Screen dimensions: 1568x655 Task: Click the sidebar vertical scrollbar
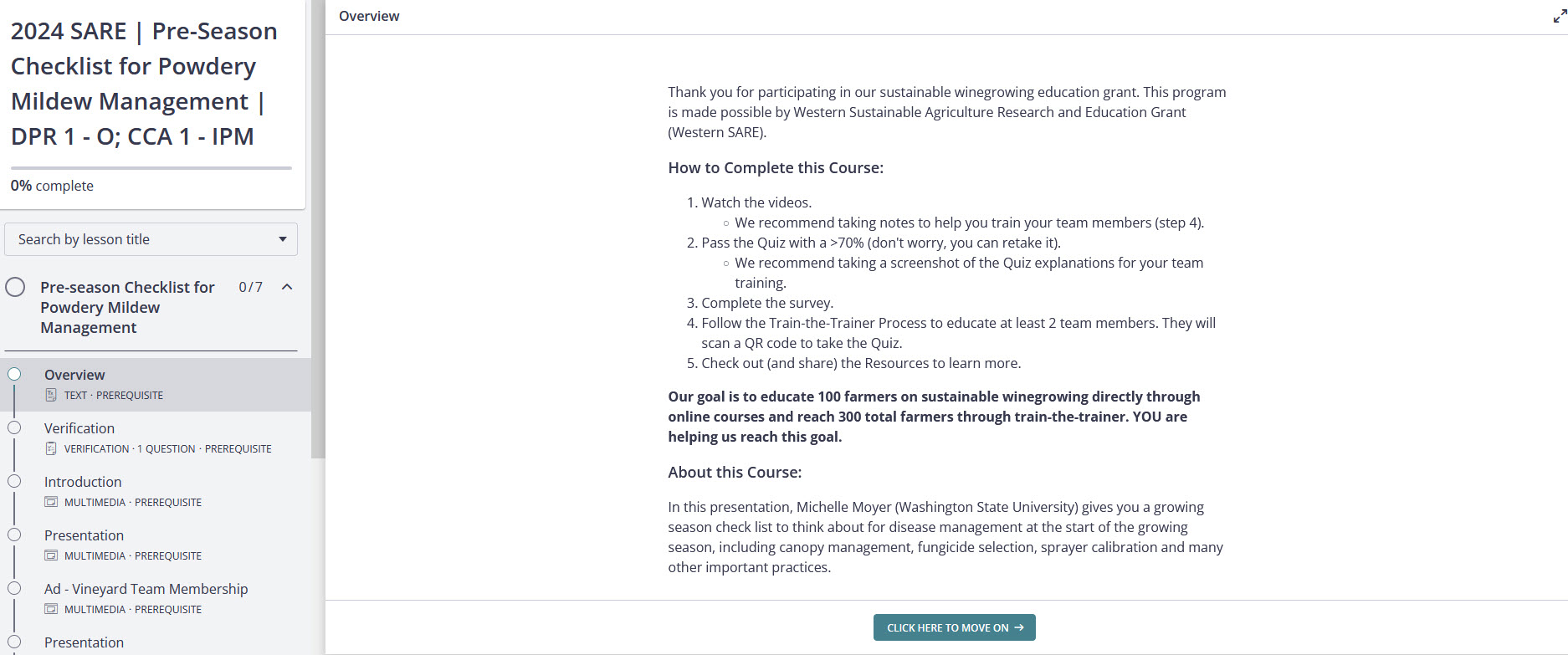coord(318,251)
